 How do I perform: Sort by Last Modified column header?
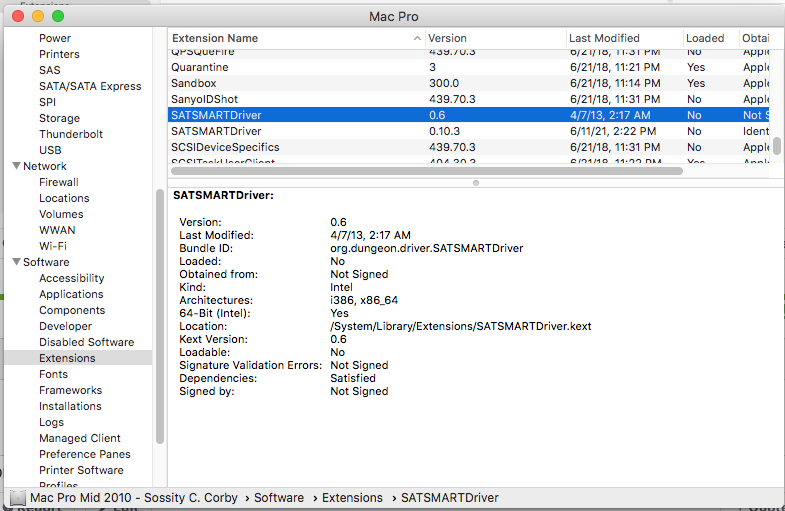point(604,39)
